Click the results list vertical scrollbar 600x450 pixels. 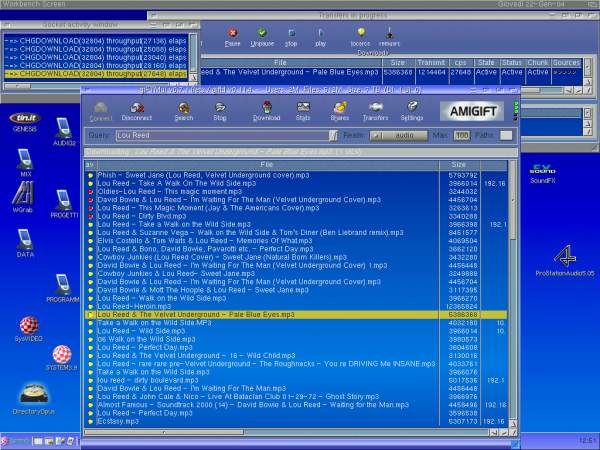[513, 290]
